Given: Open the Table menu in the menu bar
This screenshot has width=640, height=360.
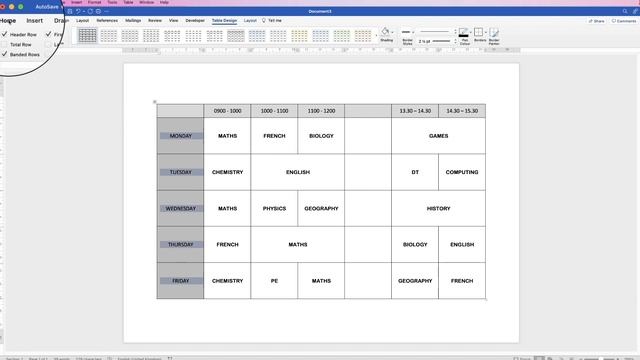Looking at the screenshot, I should (128, 2).
